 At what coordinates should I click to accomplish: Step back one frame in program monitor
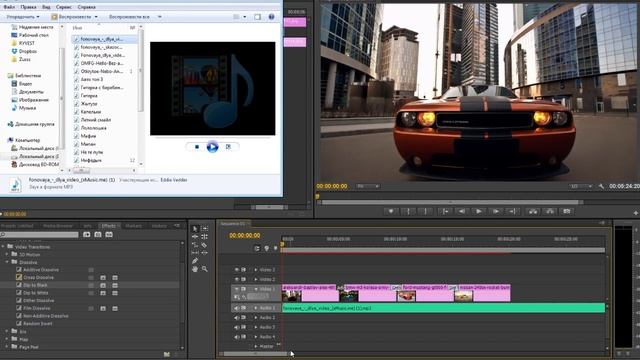tap(462, 211)
